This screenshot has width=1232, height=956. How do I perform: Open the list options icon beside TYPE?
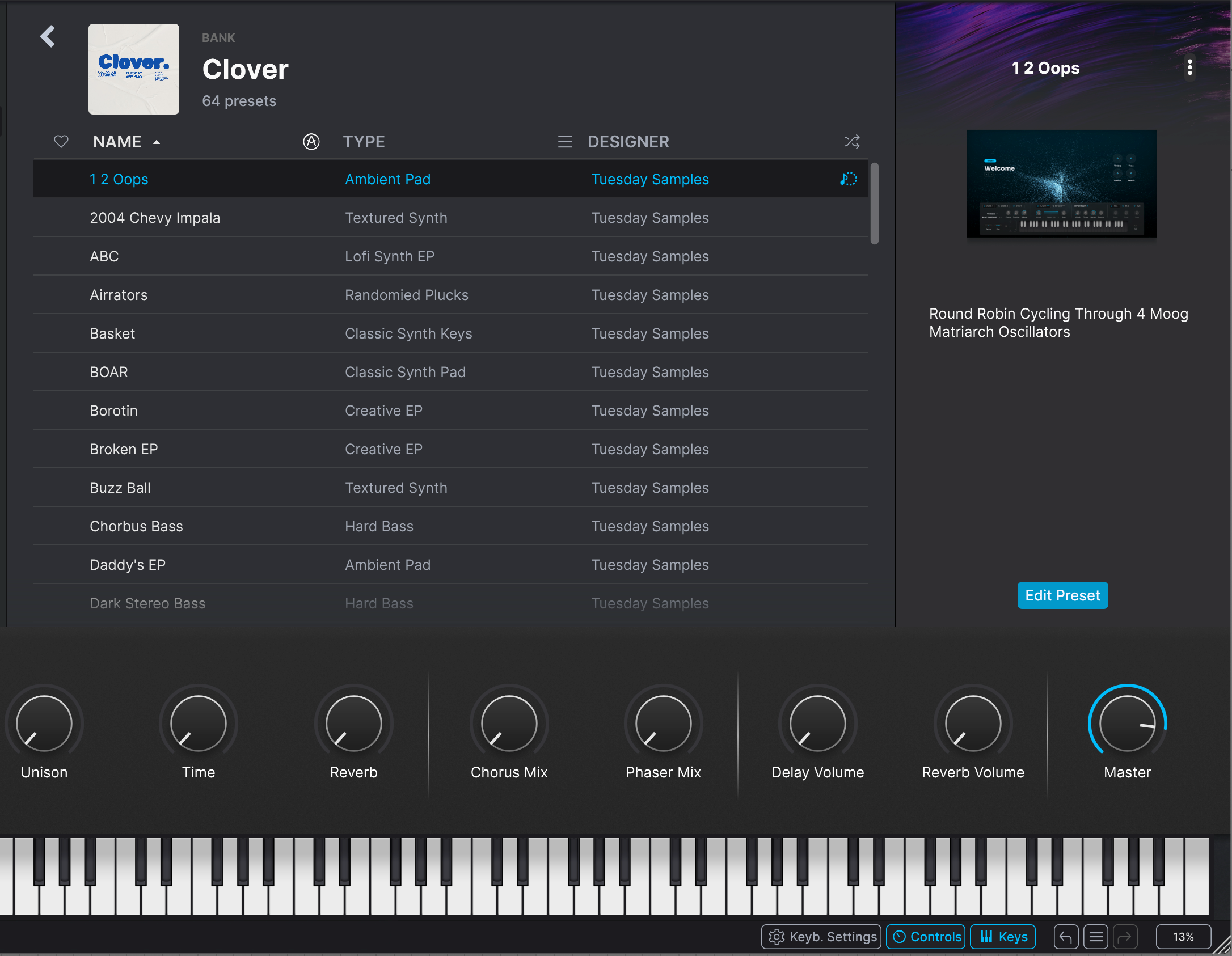(565, 141)
